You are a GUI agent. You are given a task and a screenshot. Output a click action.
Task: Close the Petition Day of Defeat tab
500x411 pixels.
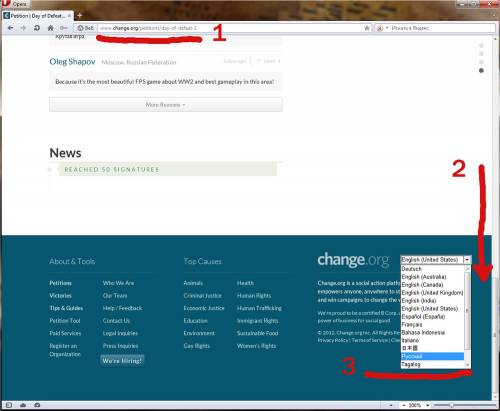pyautogui.click(x=69, y=16)
